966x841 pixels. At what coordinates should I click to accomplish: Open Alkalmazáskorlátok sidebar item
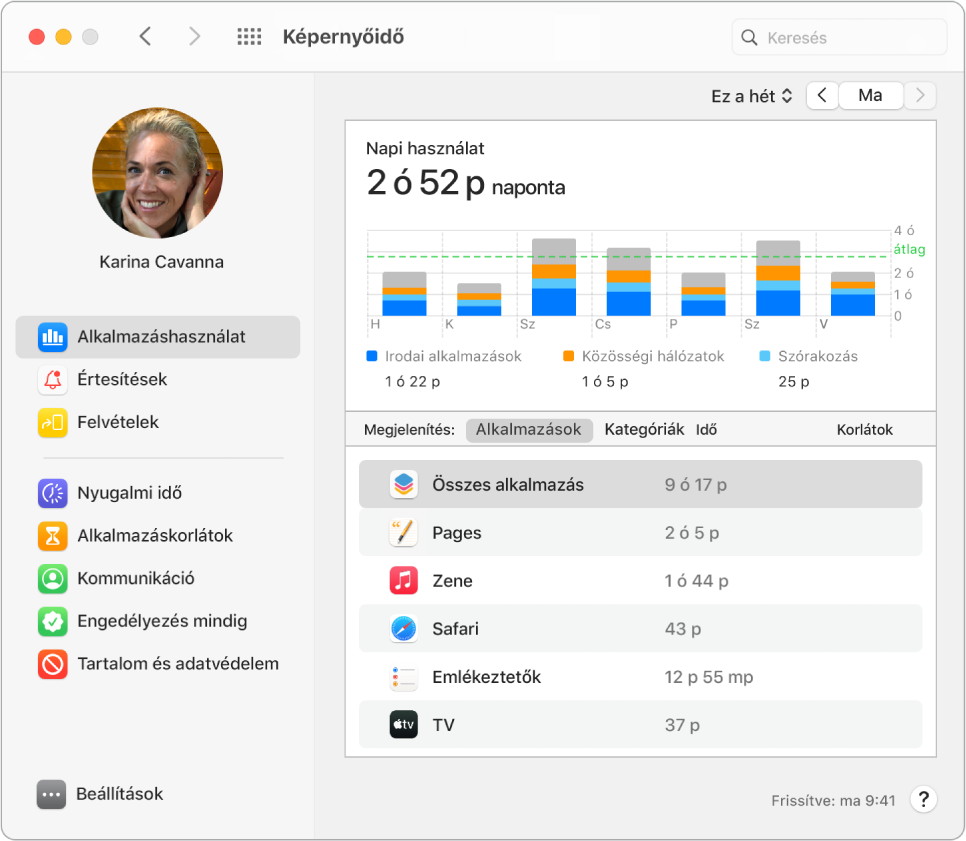coord(158,536)
